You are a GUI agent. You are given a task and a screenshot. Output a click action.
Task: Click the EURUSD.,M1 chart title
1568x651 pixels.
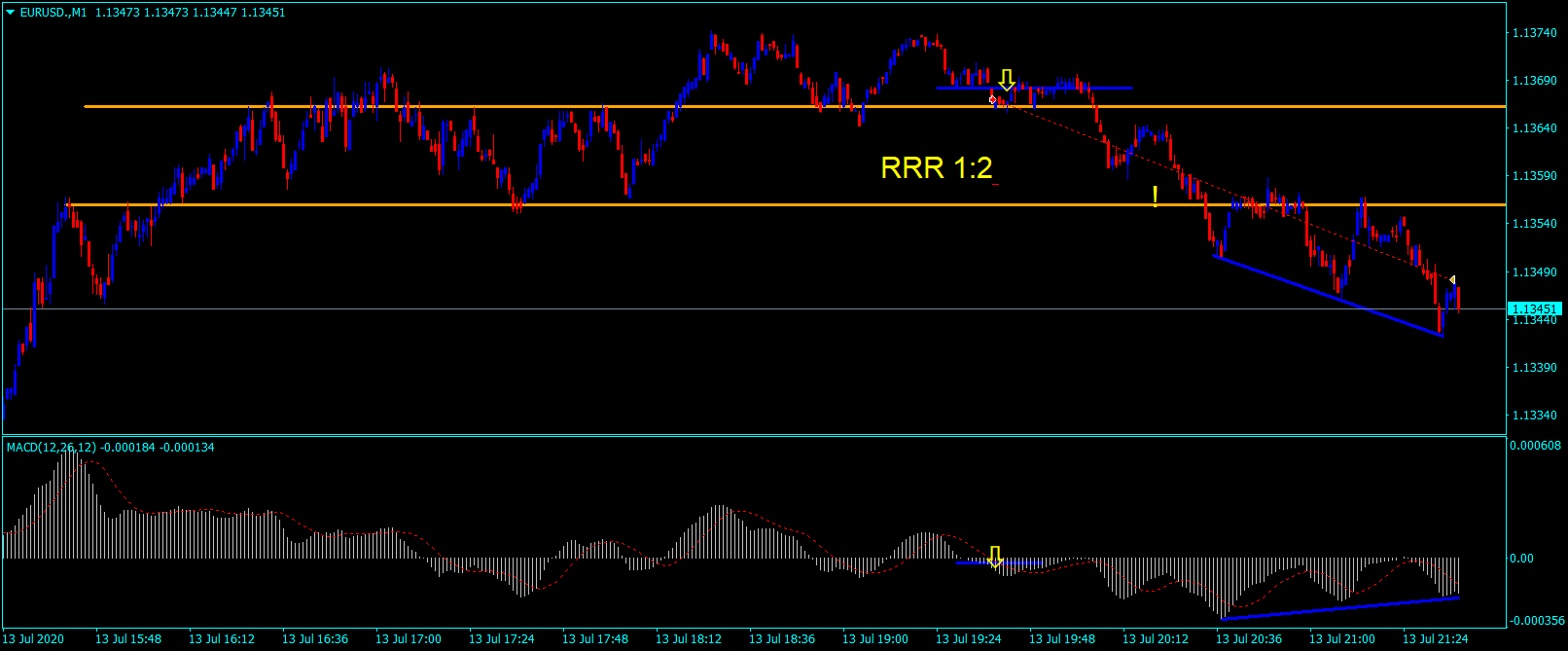(x=53, y=13)
